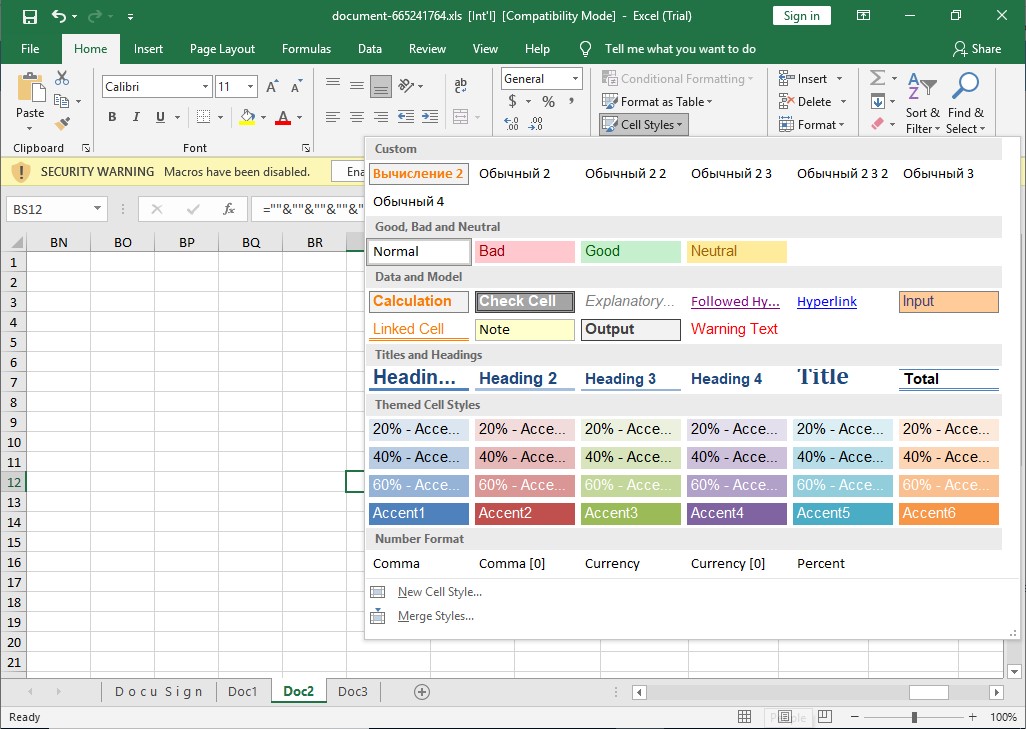Image resolution: width=1026 pixels, height=729 pixels.
Task: Click the Normal view icon in status bar
Action: [745, 717]
